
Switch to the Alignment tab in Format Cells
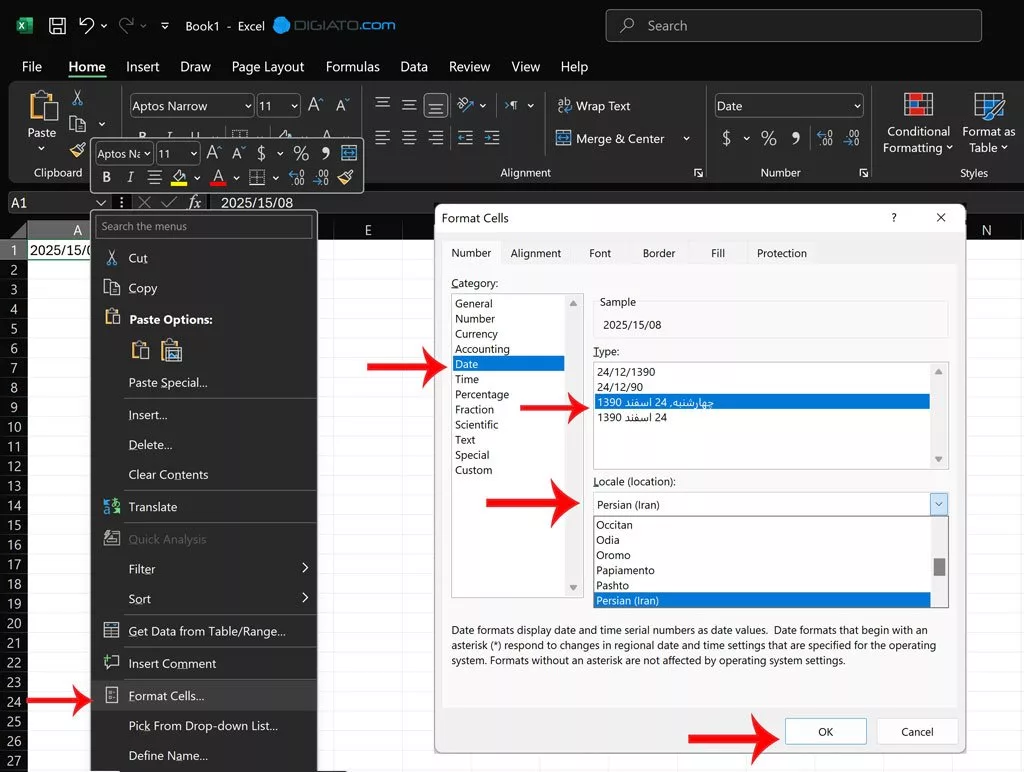pos(536,253)
